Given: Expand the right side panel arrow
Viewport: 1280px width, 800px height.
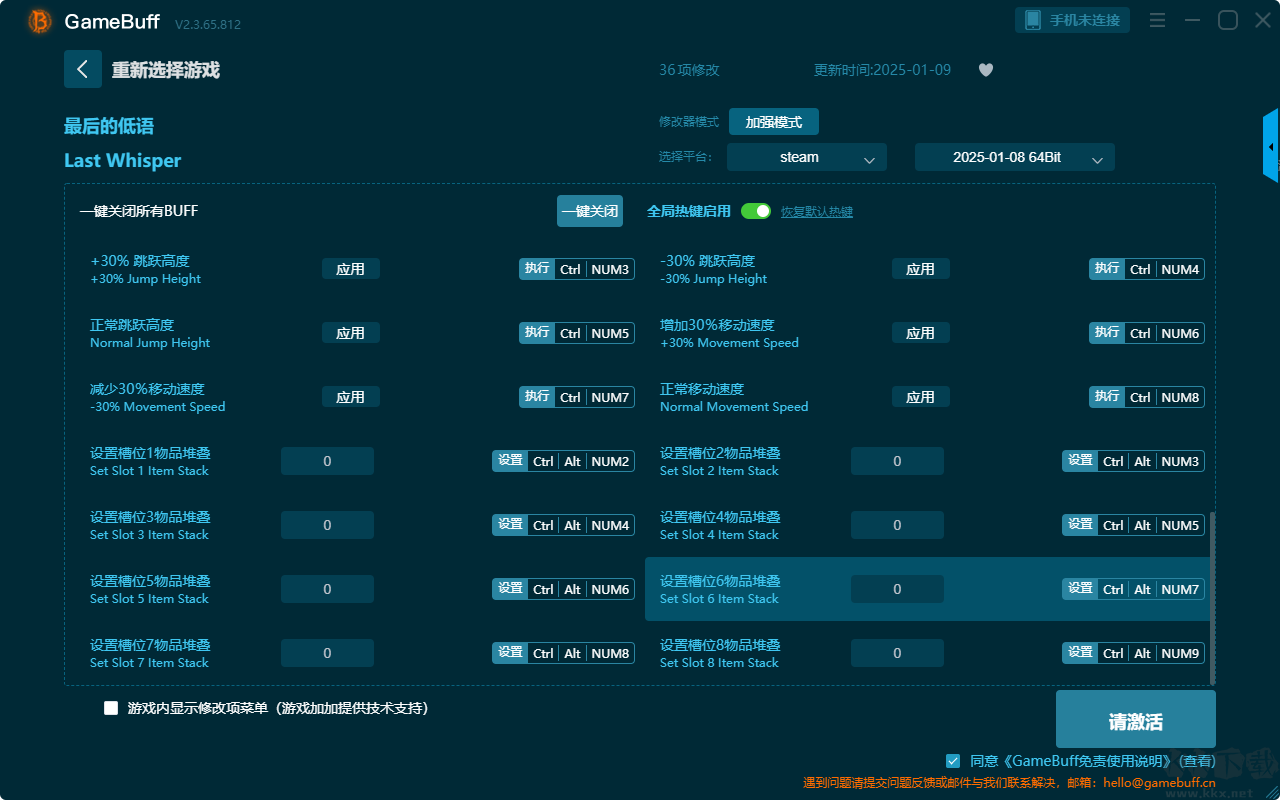Looking at the screenshot, I should click(x=1271, y=146).
